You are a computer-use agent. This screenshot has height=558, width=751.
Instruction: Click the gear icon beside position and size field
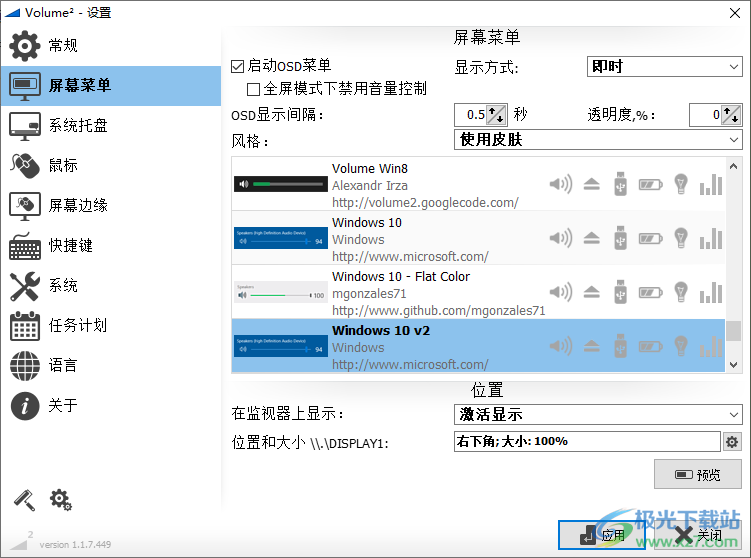pos(732,442)
